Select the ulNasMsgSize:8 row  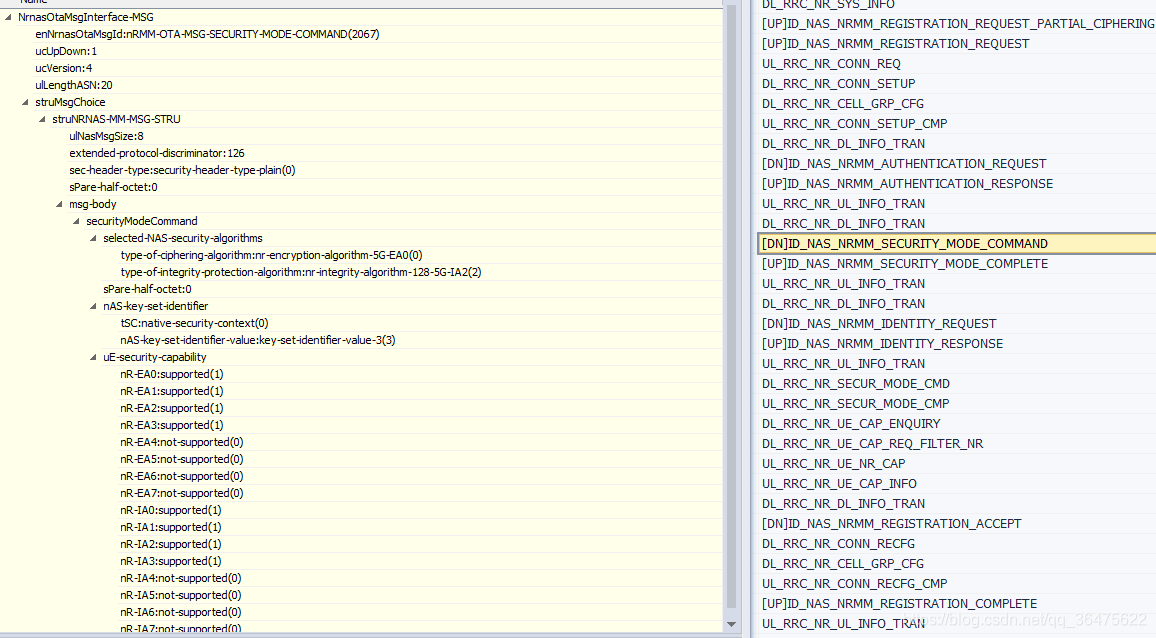[x=106, y=136]
